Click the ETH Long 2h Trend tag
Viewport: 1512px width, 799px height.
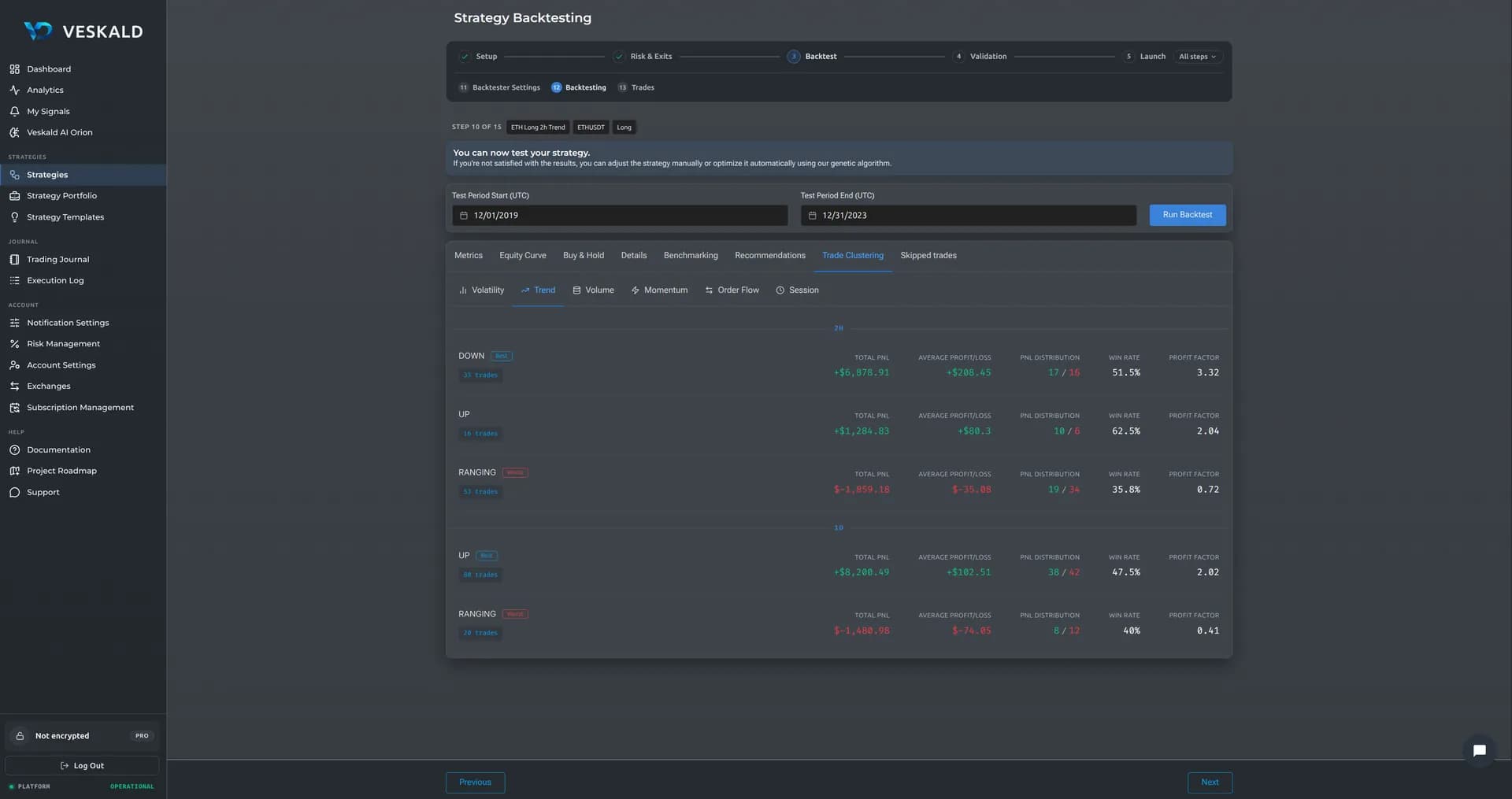tap(538, 128)
